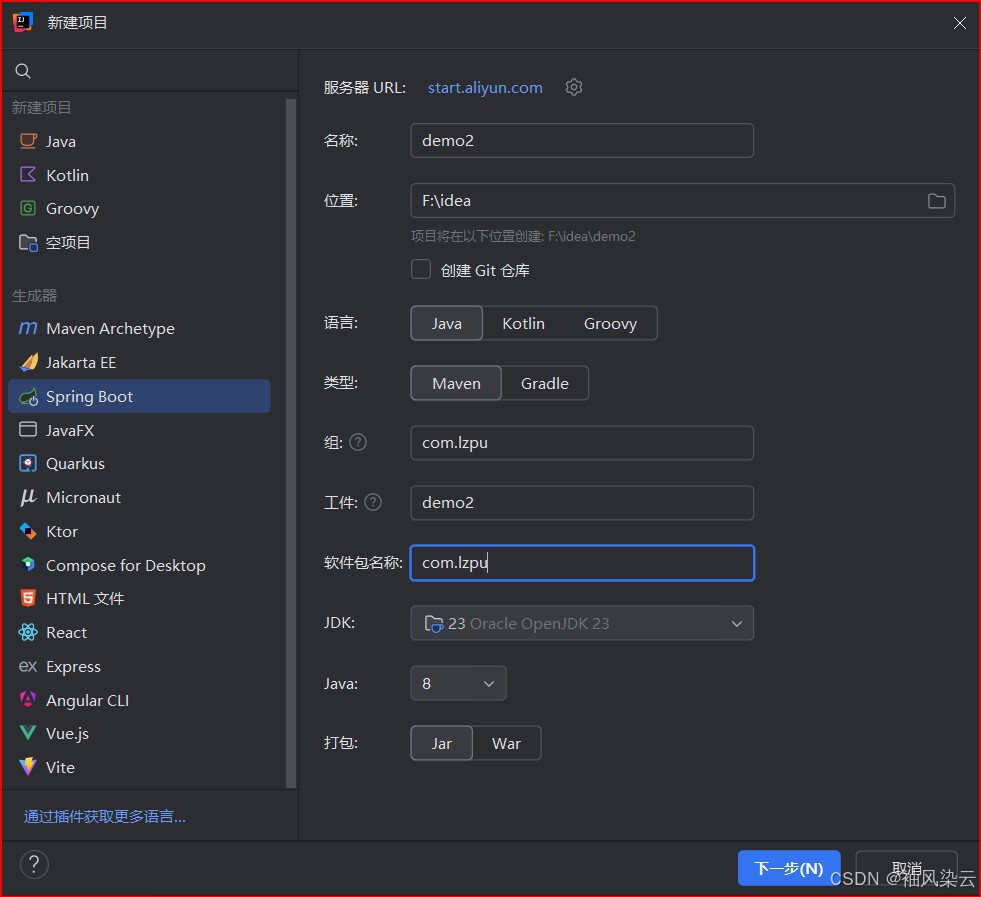
Task: Choose Groovy as the language
Action: 610,323
